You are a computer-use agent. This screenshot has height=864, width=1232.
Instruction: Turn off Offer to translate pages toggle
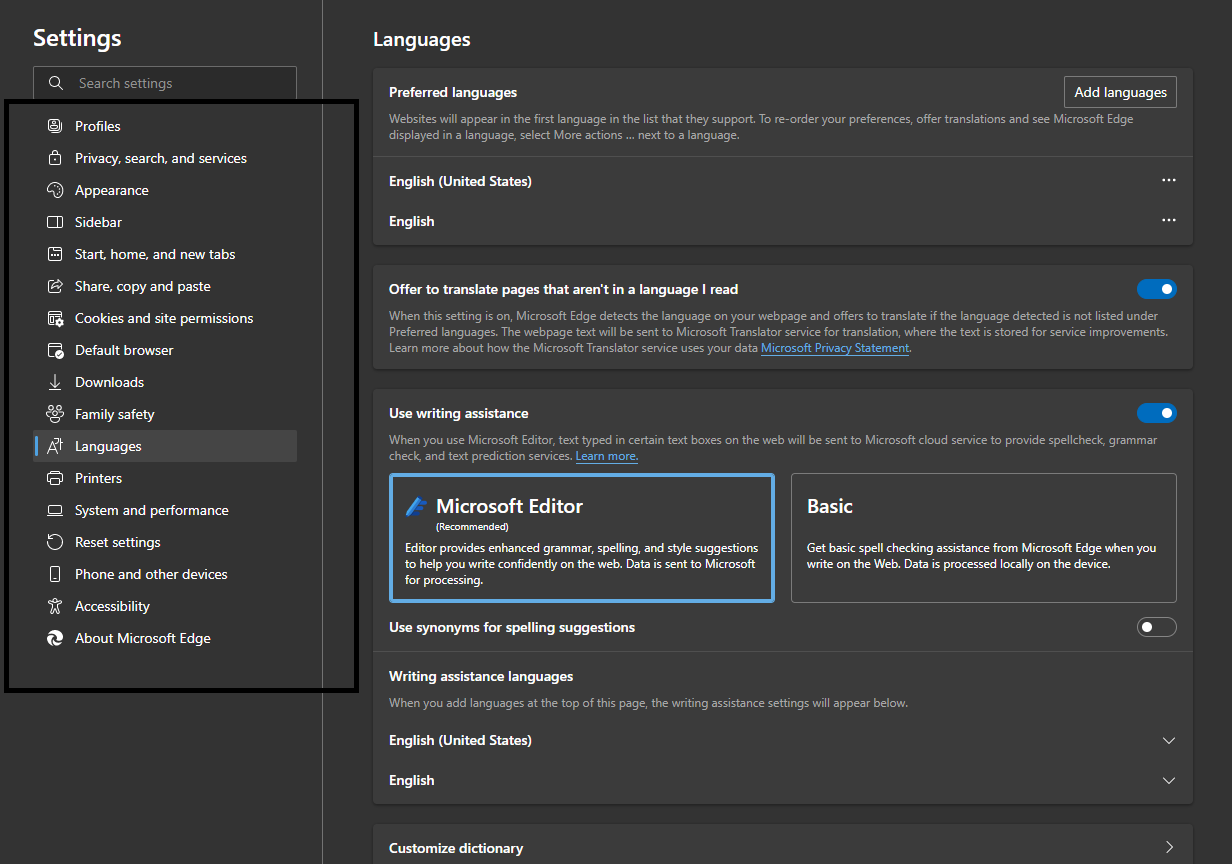pos(1157,289)
